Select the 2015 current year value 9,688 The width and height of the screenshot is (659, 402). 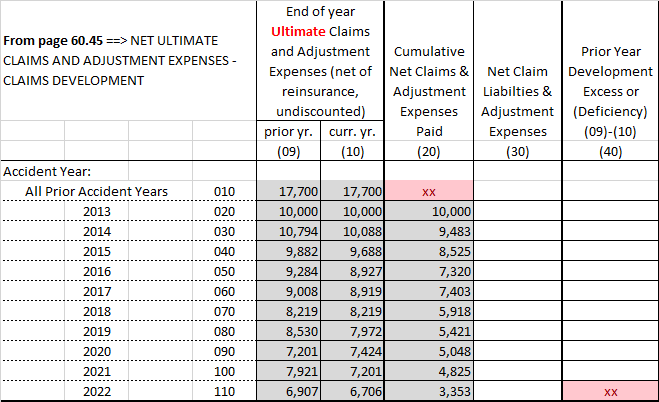coord(353,251)
